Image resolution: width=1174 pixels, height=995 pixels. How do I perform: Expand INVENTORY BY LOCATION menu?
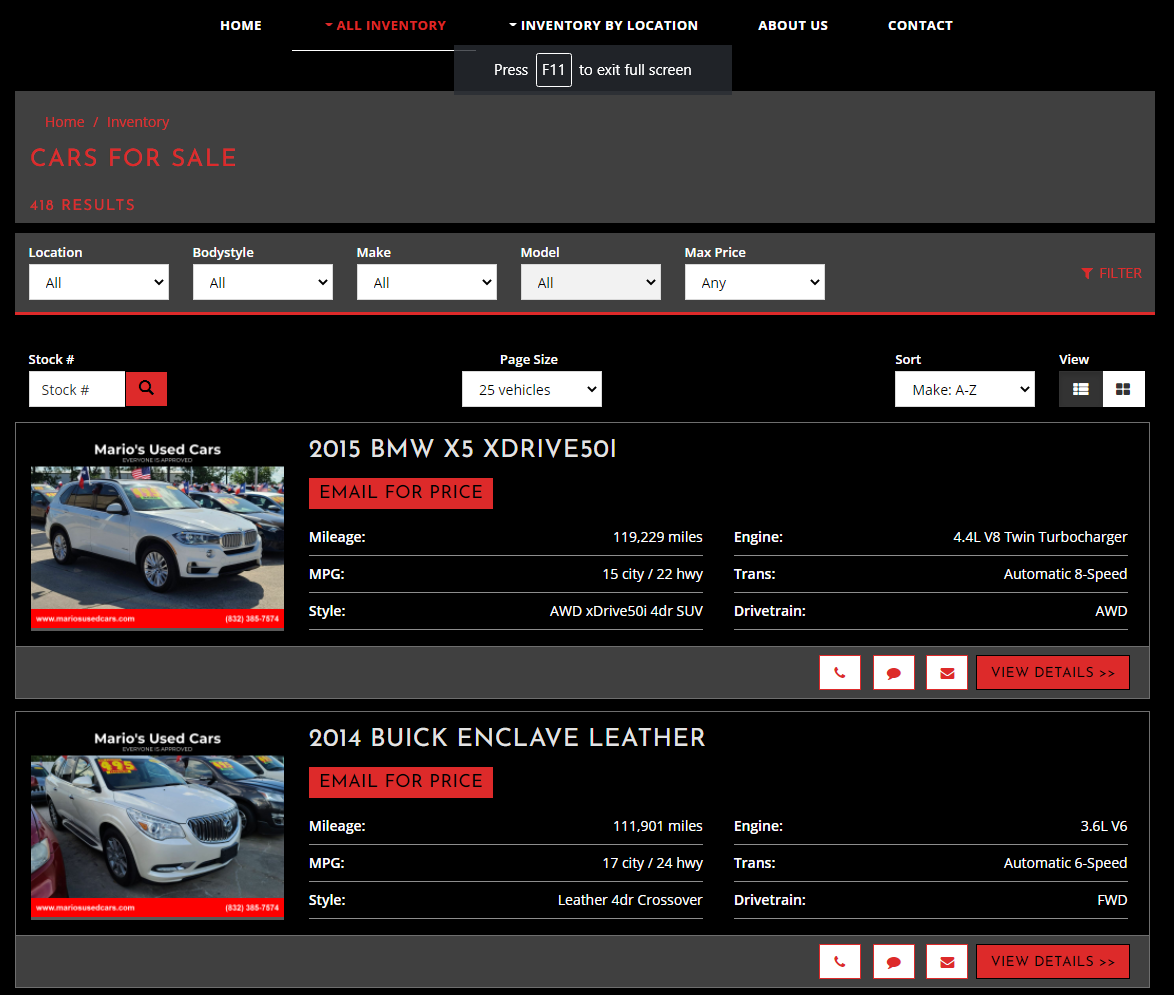[603, 25]
